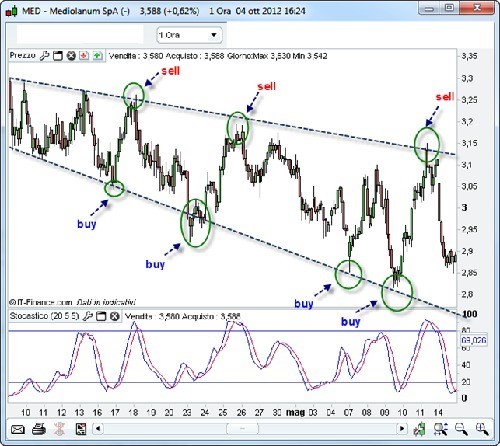
Task: Click the green up-arrow icon in Prezzo header
Action: (97, 56)
